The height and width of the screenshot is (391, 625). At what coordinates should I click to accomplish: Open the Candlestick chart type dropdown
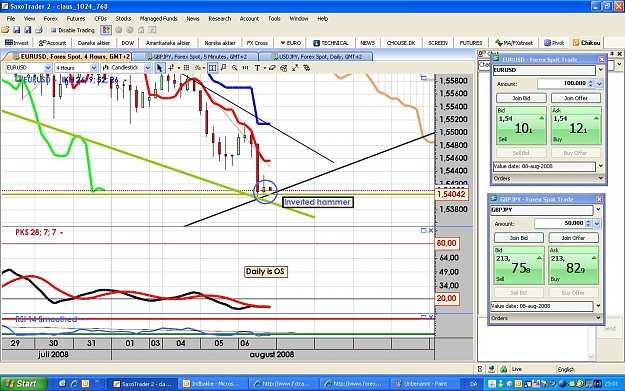click(147, 68)
